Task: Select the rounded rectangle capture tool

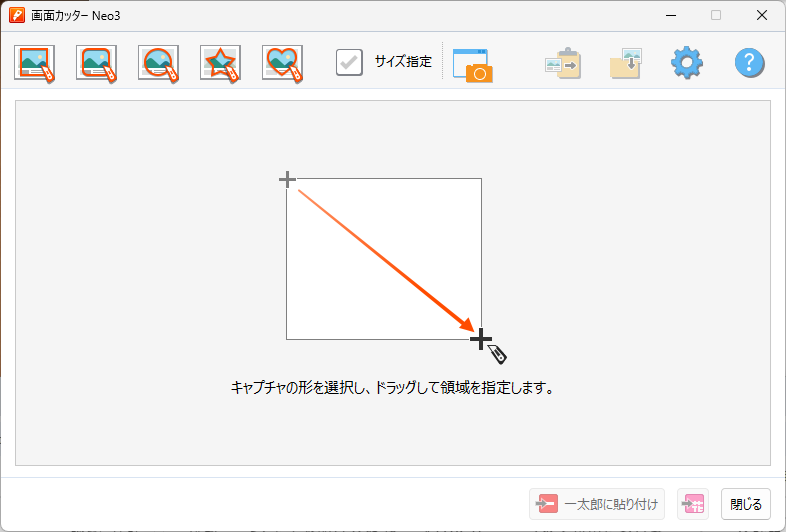Action: (x=97, y=63)
